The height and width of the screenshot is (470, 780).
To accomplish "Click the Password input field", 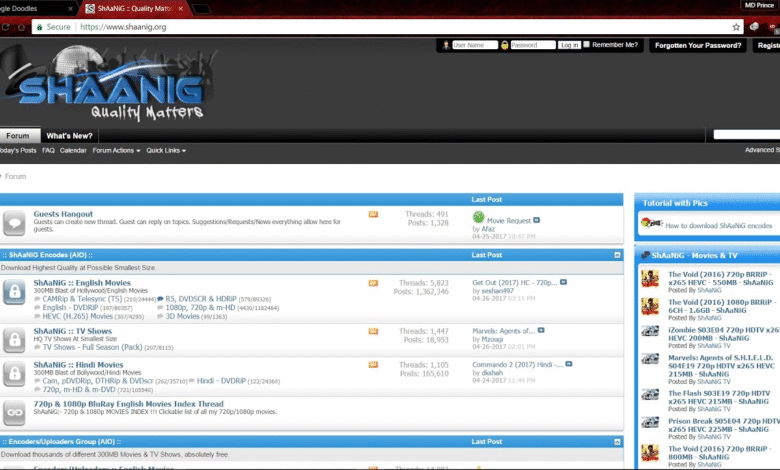I will (533, 45).
